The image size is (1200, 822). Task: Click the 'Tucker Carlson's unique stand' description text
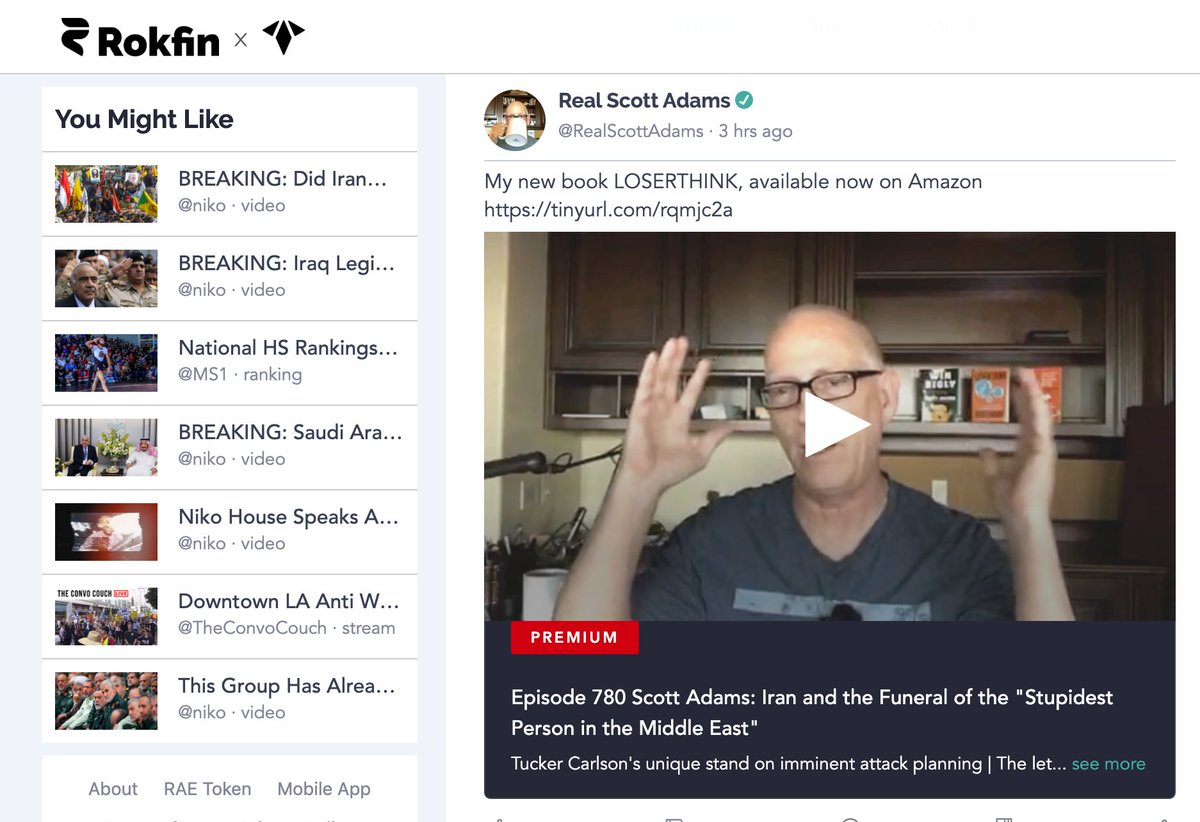787,763
